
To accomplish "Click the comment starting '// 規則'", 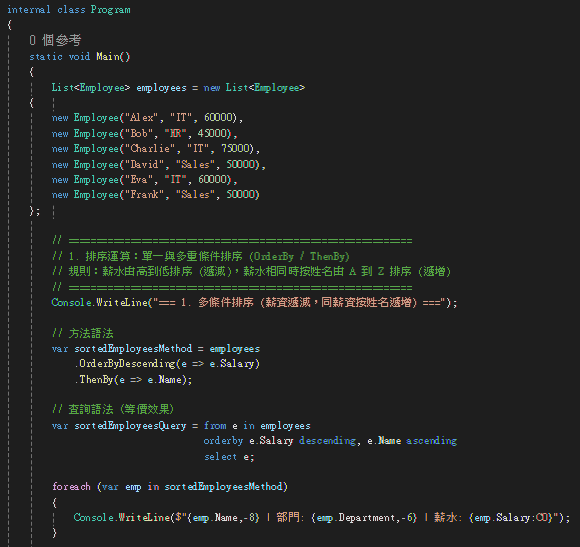I will 251,271.
